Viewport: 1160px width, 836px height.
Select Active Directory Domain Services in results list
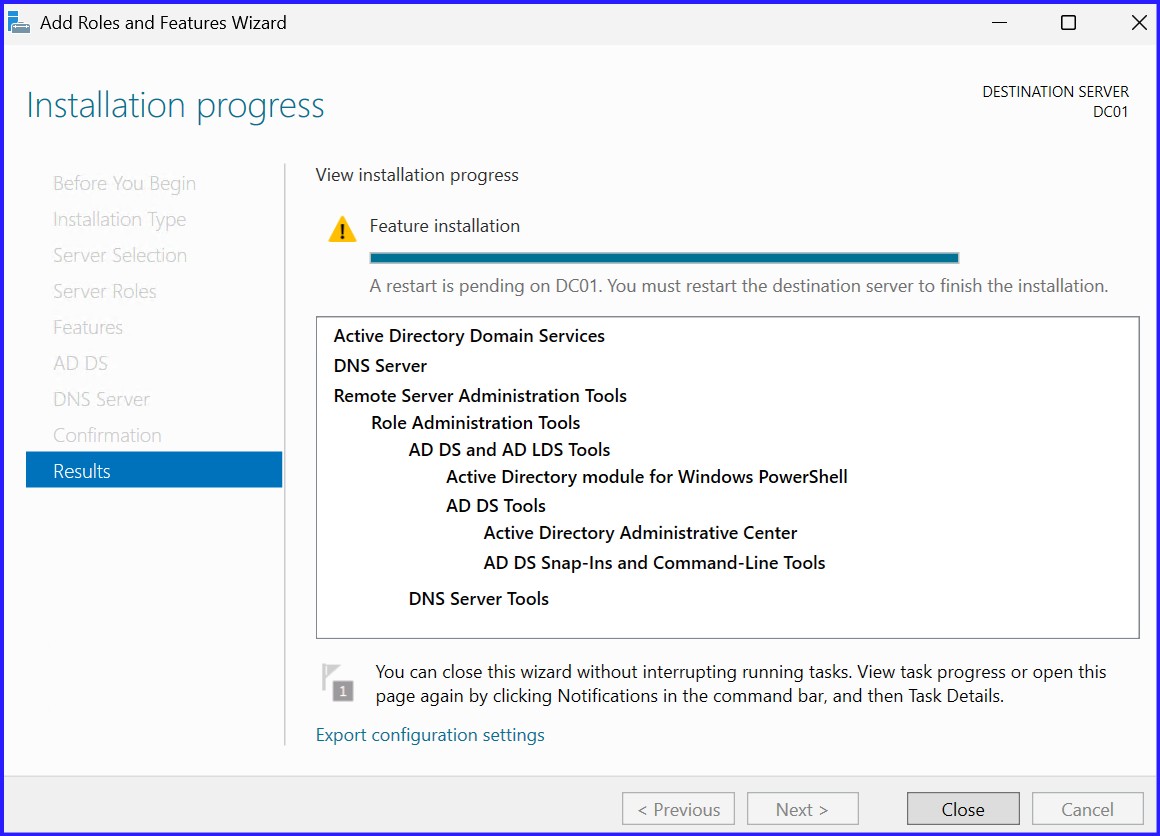coord(469,336)
